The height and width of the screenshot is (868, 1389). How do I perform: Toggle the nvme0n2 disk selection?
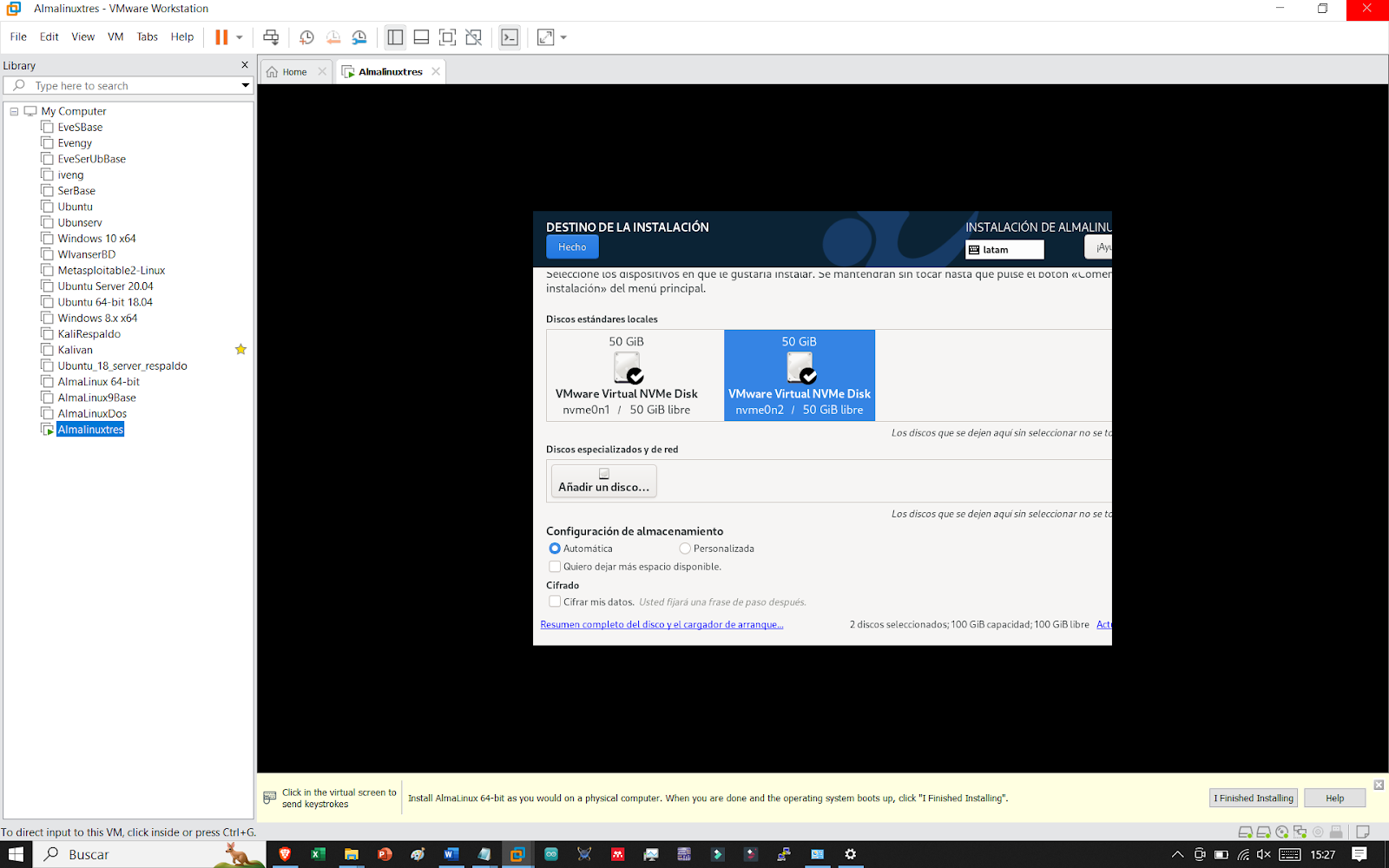(x=800, y=375)
